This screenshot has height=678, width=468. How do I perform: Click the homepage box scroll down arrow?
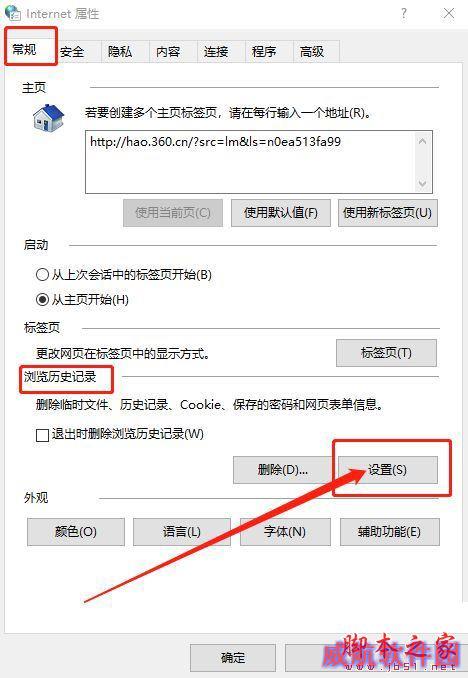coord(423,184)
